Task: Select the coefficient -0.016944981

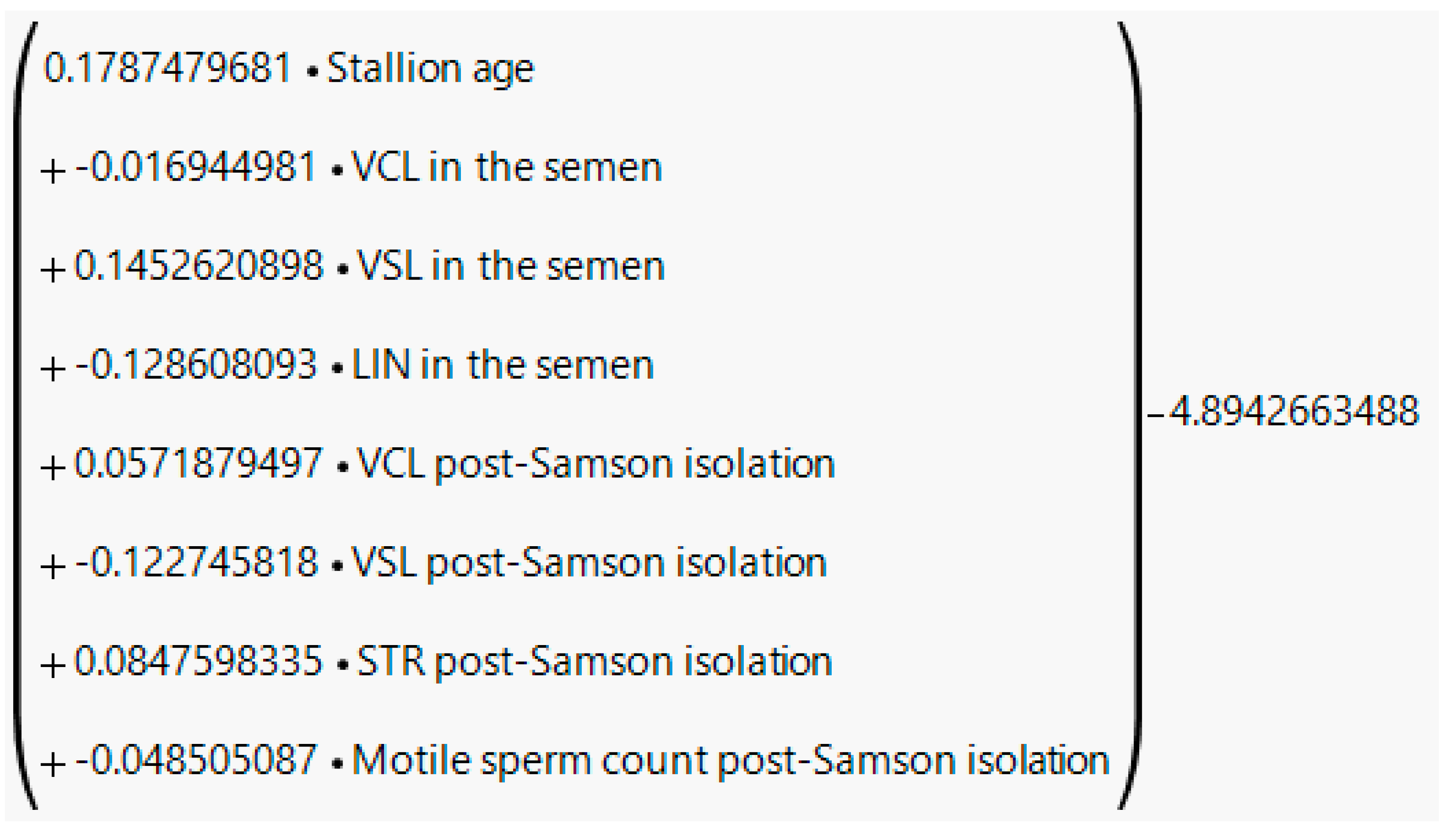Action: 195,167
